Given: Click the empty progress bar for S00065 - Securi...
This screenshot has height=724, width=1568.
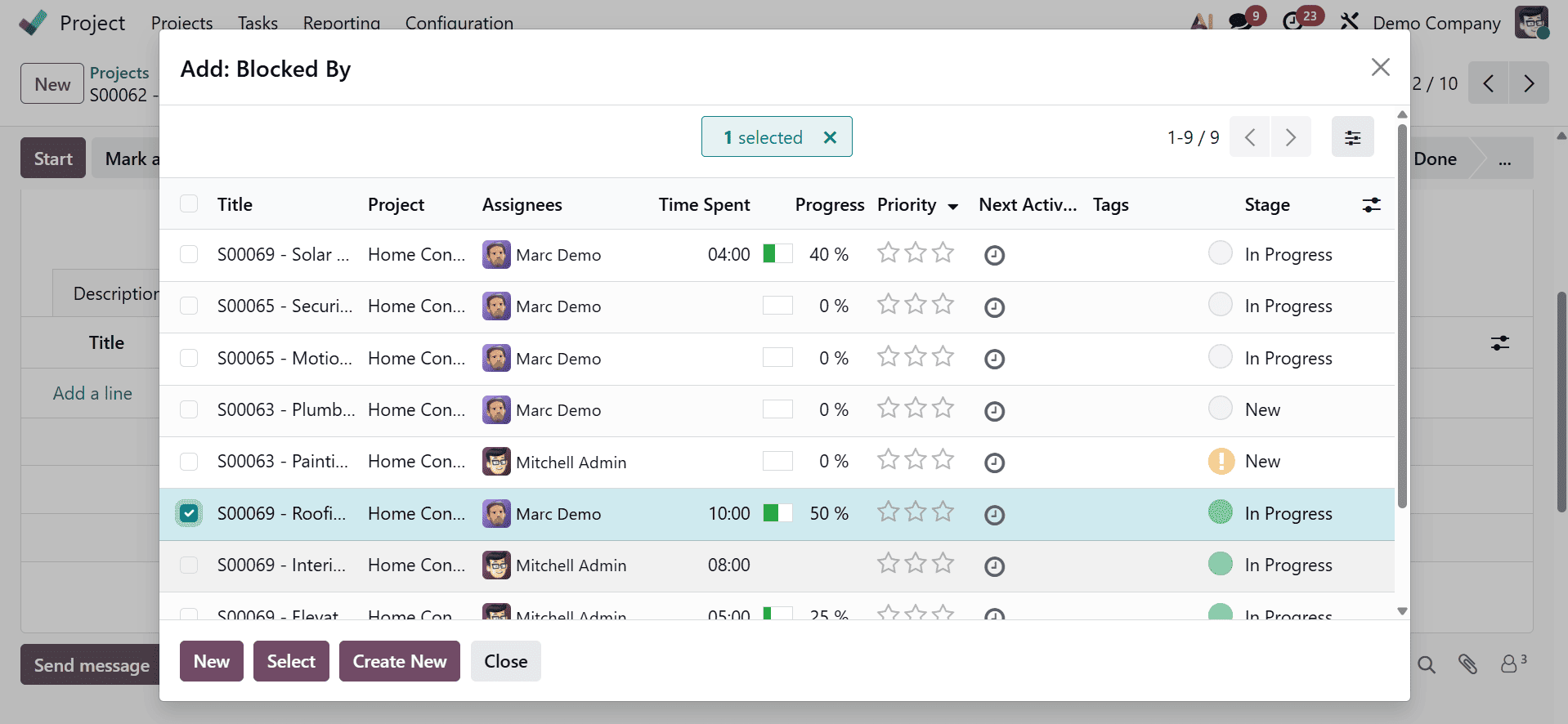Looking at the screenshot, I should [x=777, y=306].
